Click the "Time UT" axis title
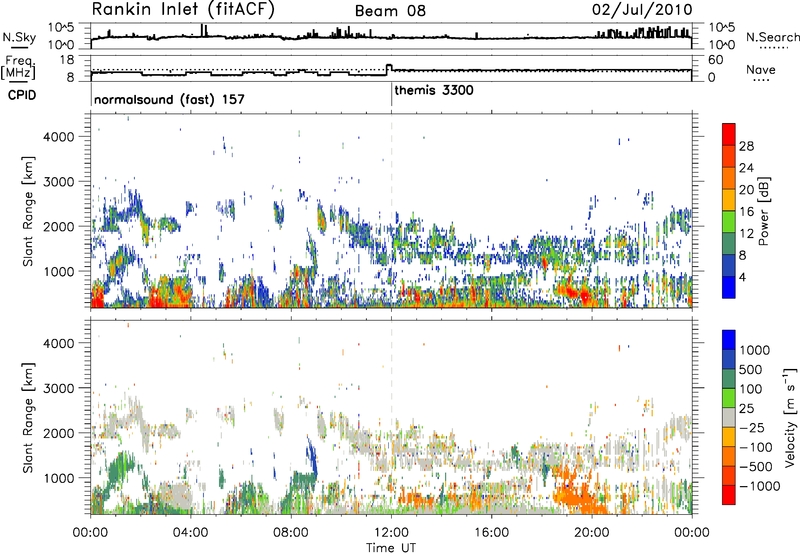The width and height of the screenshot is (800, 554). (x=391, y=548)
